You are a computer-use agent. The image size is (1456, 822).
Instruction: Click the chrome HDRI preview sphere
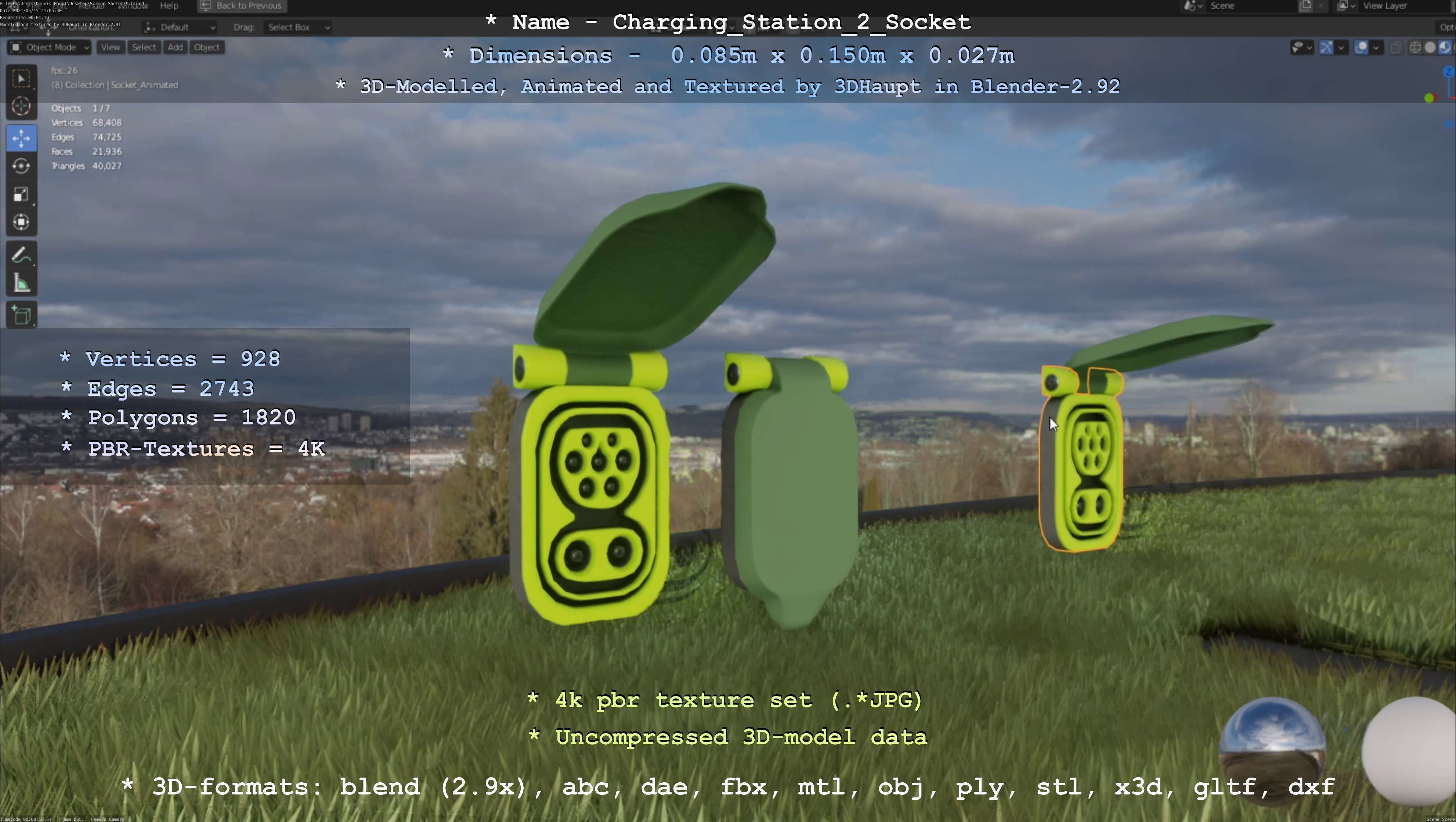(x=1272, y=752)
